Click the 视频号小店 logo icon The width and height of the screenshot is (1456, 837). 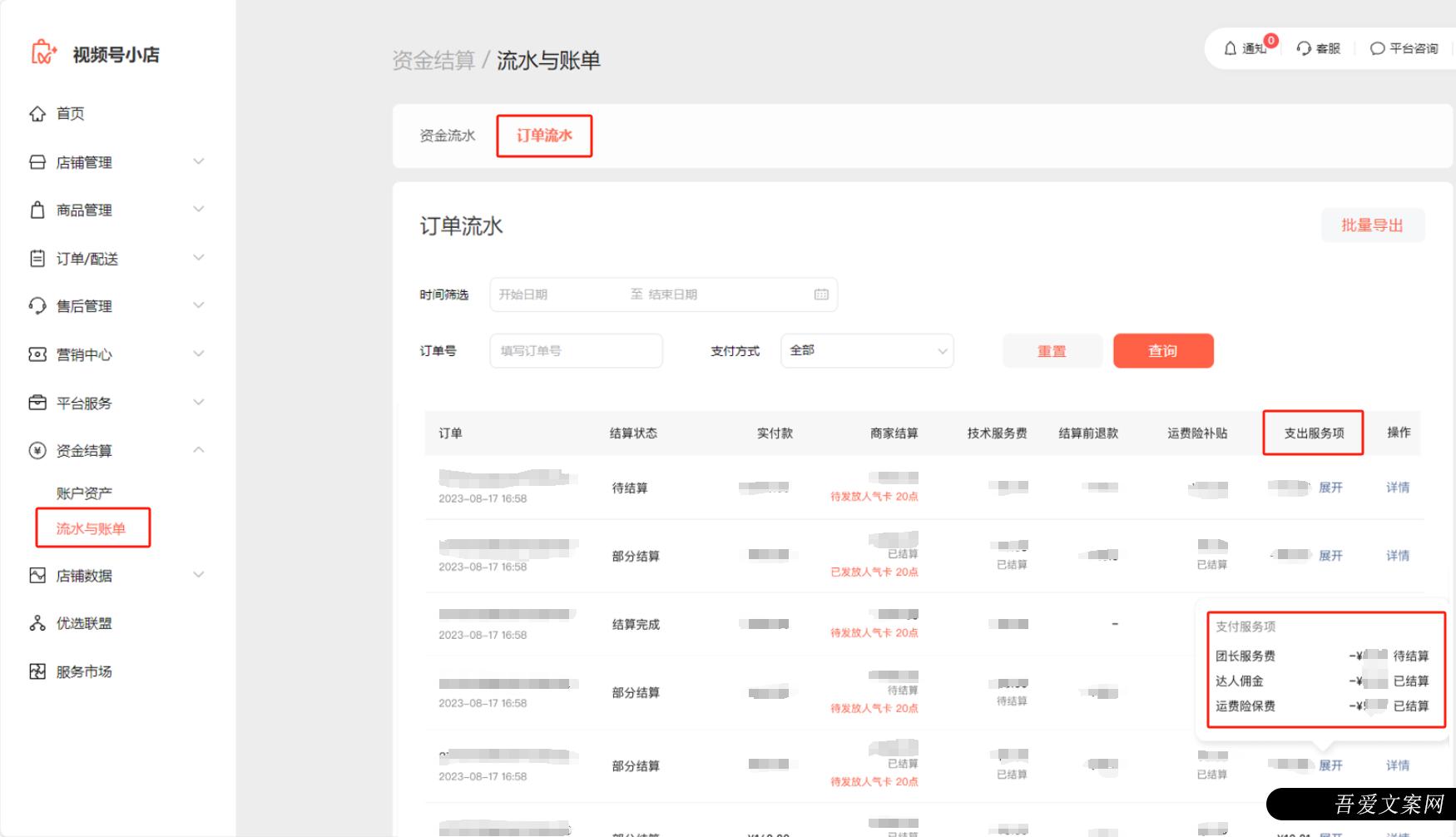point(43,52)
